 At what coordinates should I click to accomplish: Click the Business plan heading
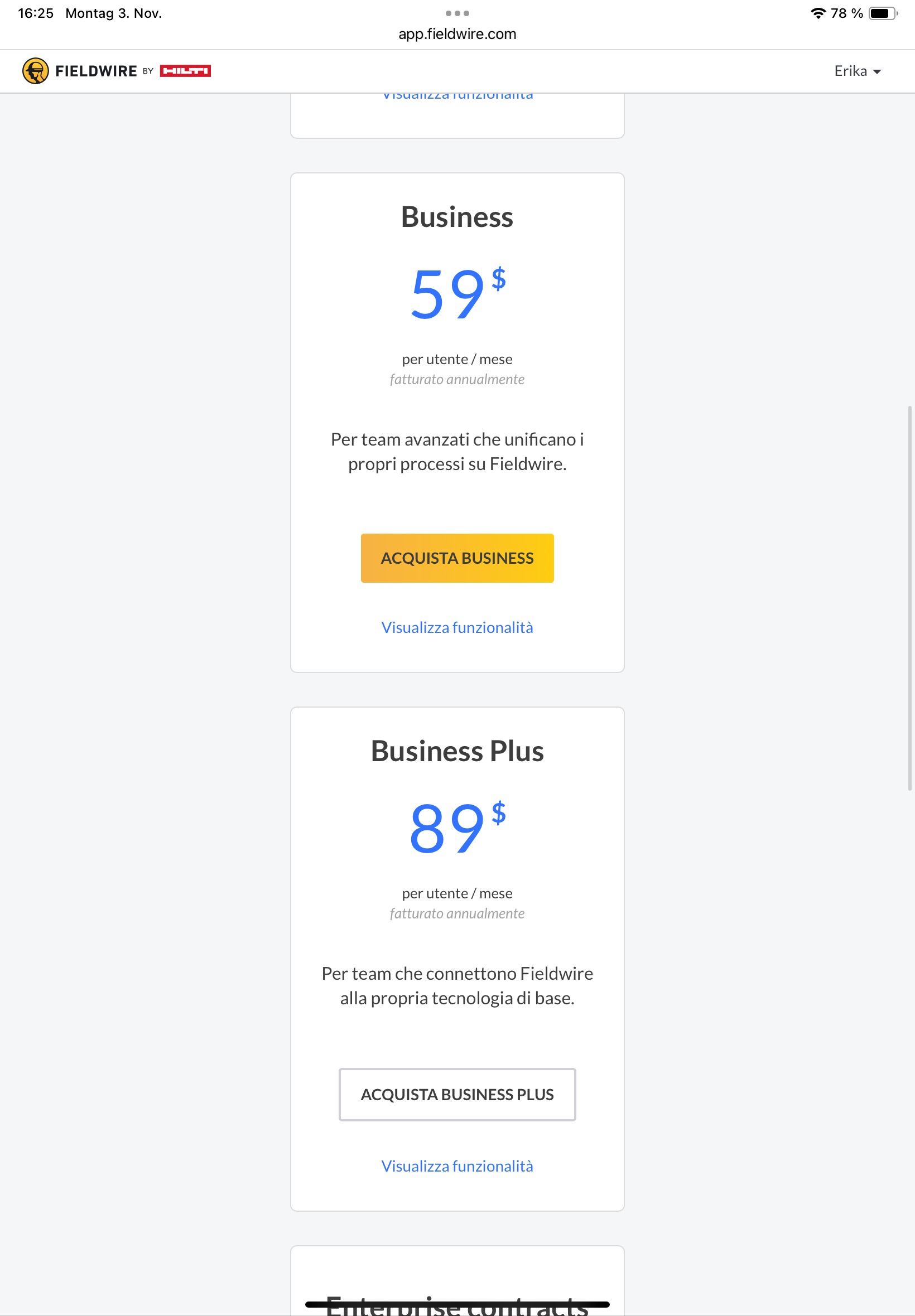pos(457,217)
